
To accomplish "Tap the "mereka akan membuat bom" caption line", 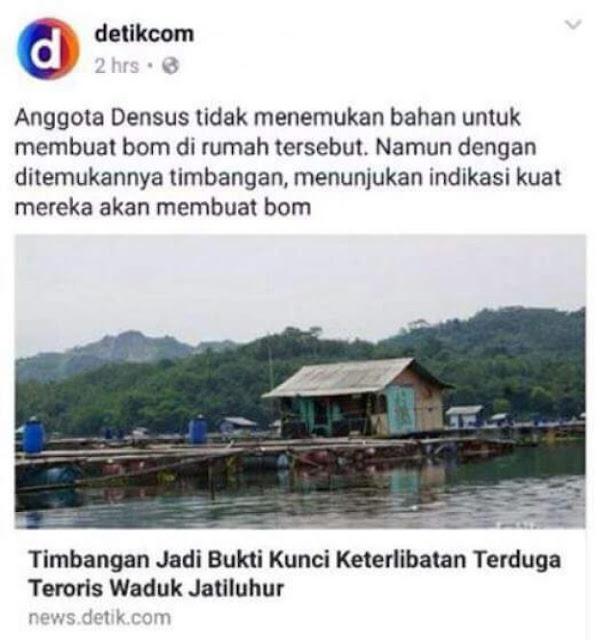I will click(163, 207).
